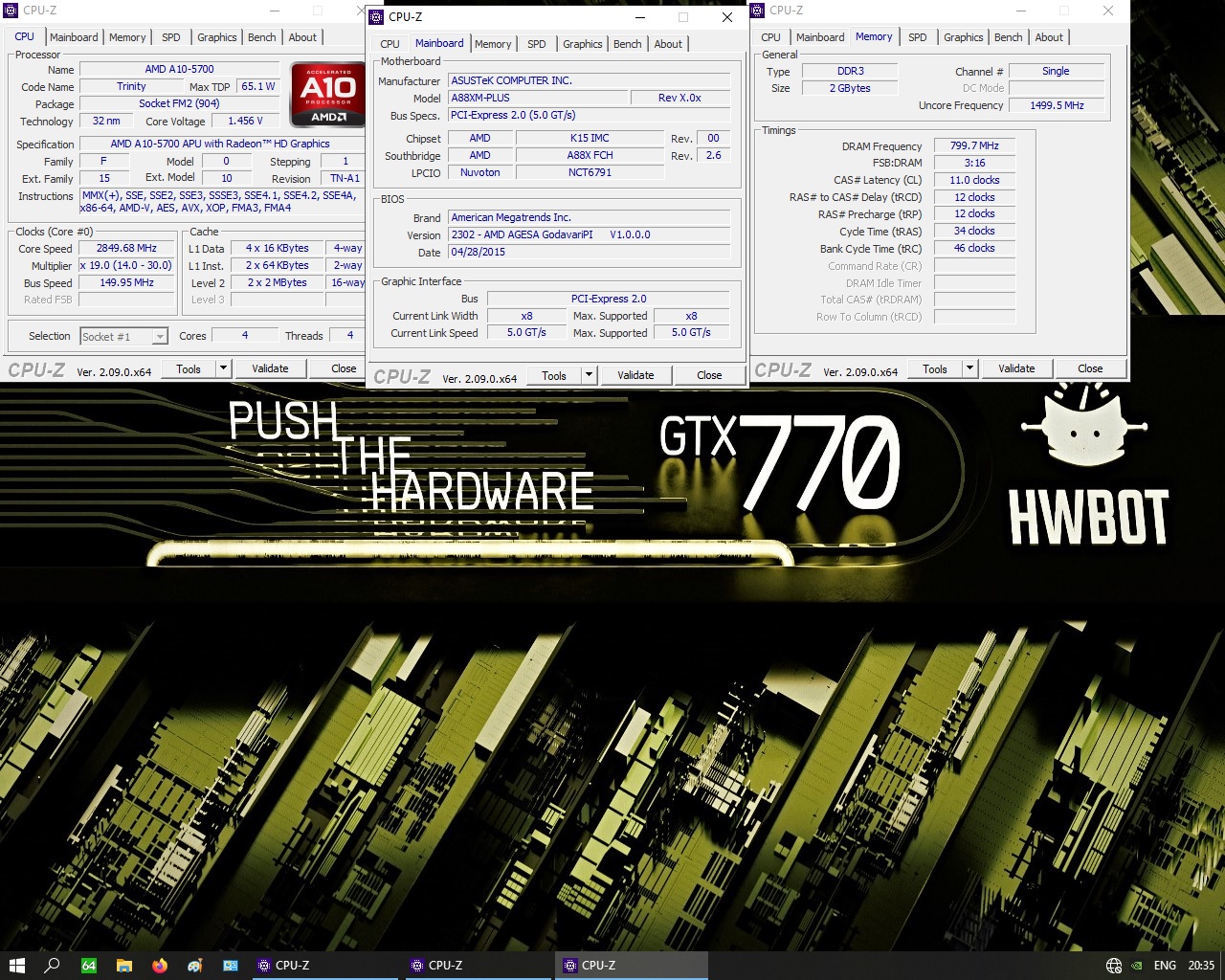This screenshot has height=980, width=1225.
Task: Open the Socket #1 selection combo box
Action: (x=123, y=336)
